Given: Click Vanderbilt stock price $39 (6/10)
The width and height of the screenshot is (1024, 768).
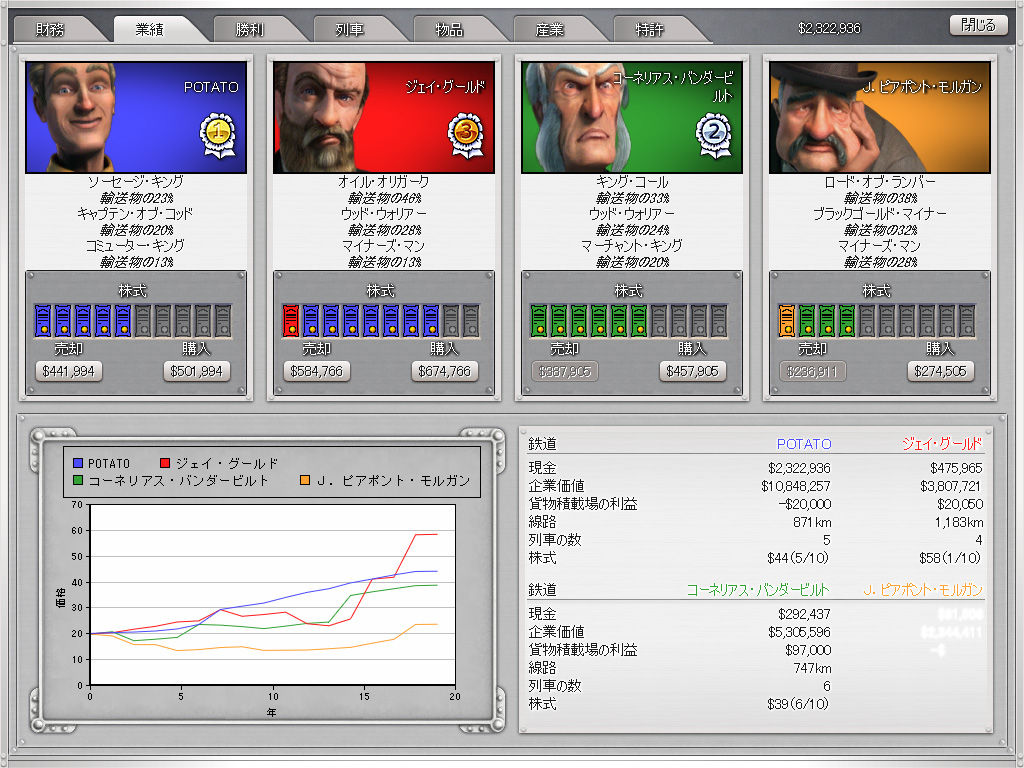Looking at the screenshot, I should (x=799, y=705).
